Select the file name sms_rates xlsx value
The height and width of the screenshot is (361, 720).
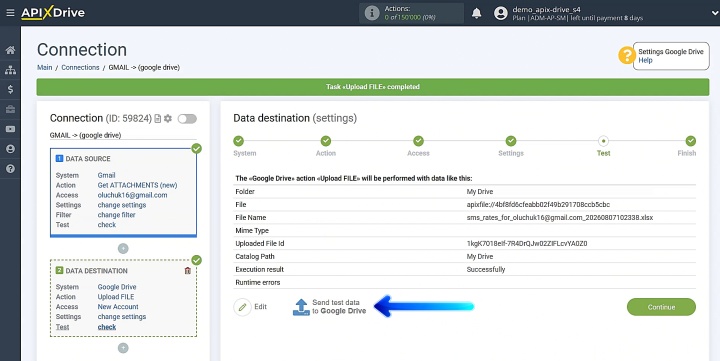[560, 218]
